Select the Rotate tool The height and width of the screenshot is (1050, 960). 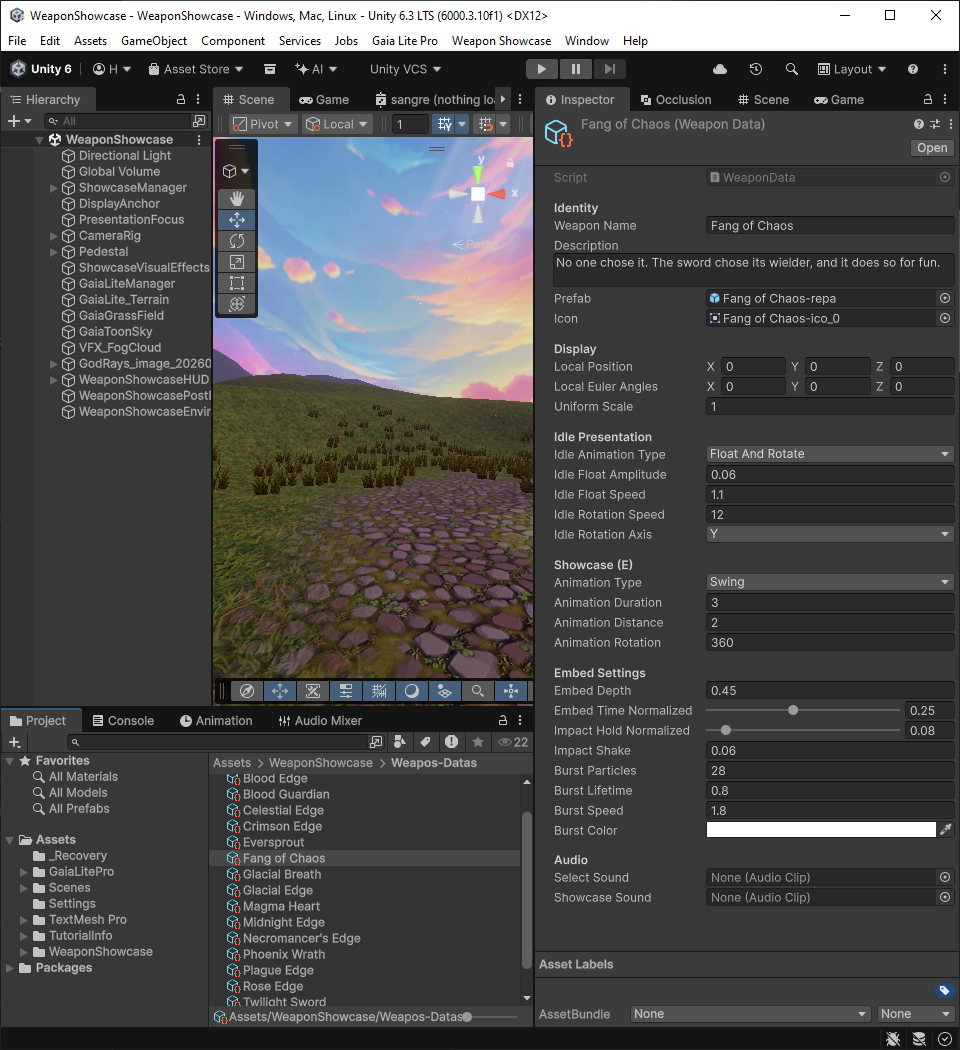pos(236,241)
